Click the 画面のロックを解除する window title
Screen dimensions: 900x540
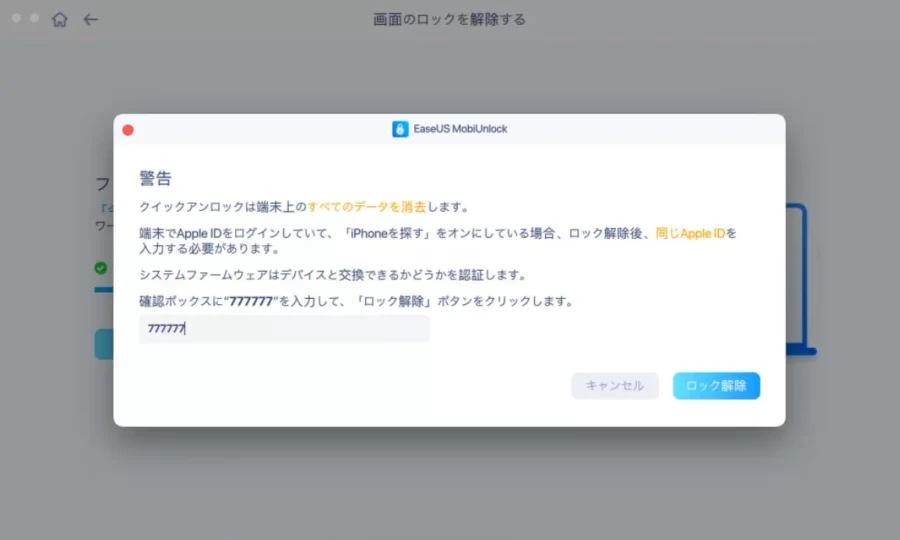pyautogui.click(x=449, y=20)
